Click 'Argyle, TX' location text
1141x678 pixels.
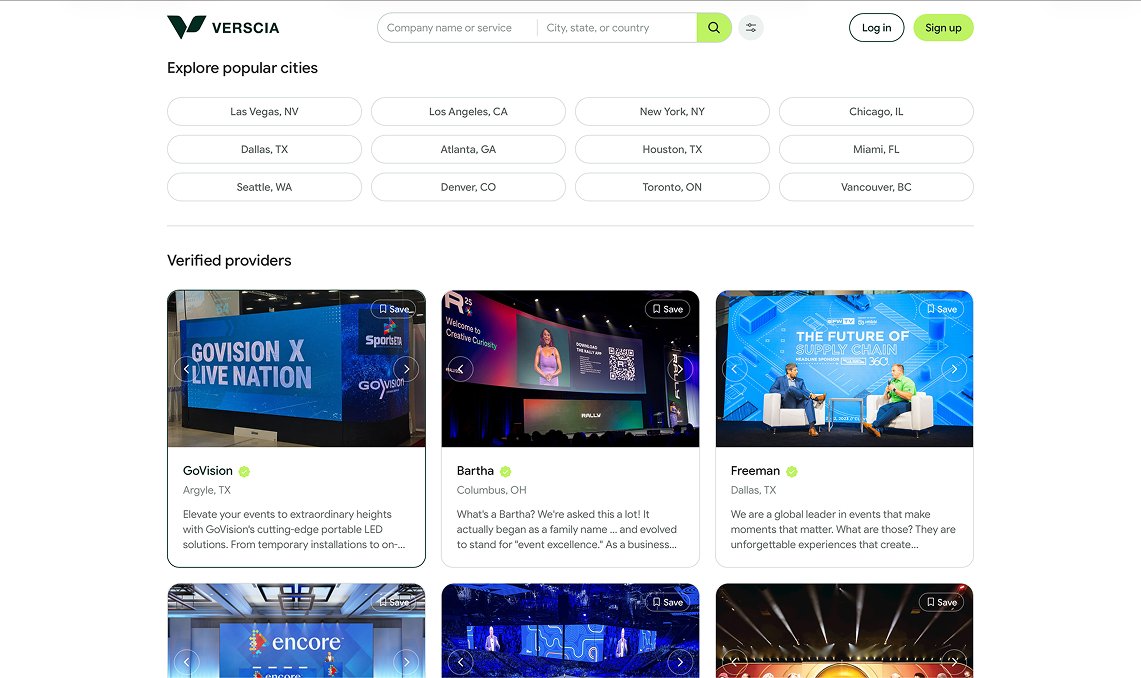tap(207, 490)
